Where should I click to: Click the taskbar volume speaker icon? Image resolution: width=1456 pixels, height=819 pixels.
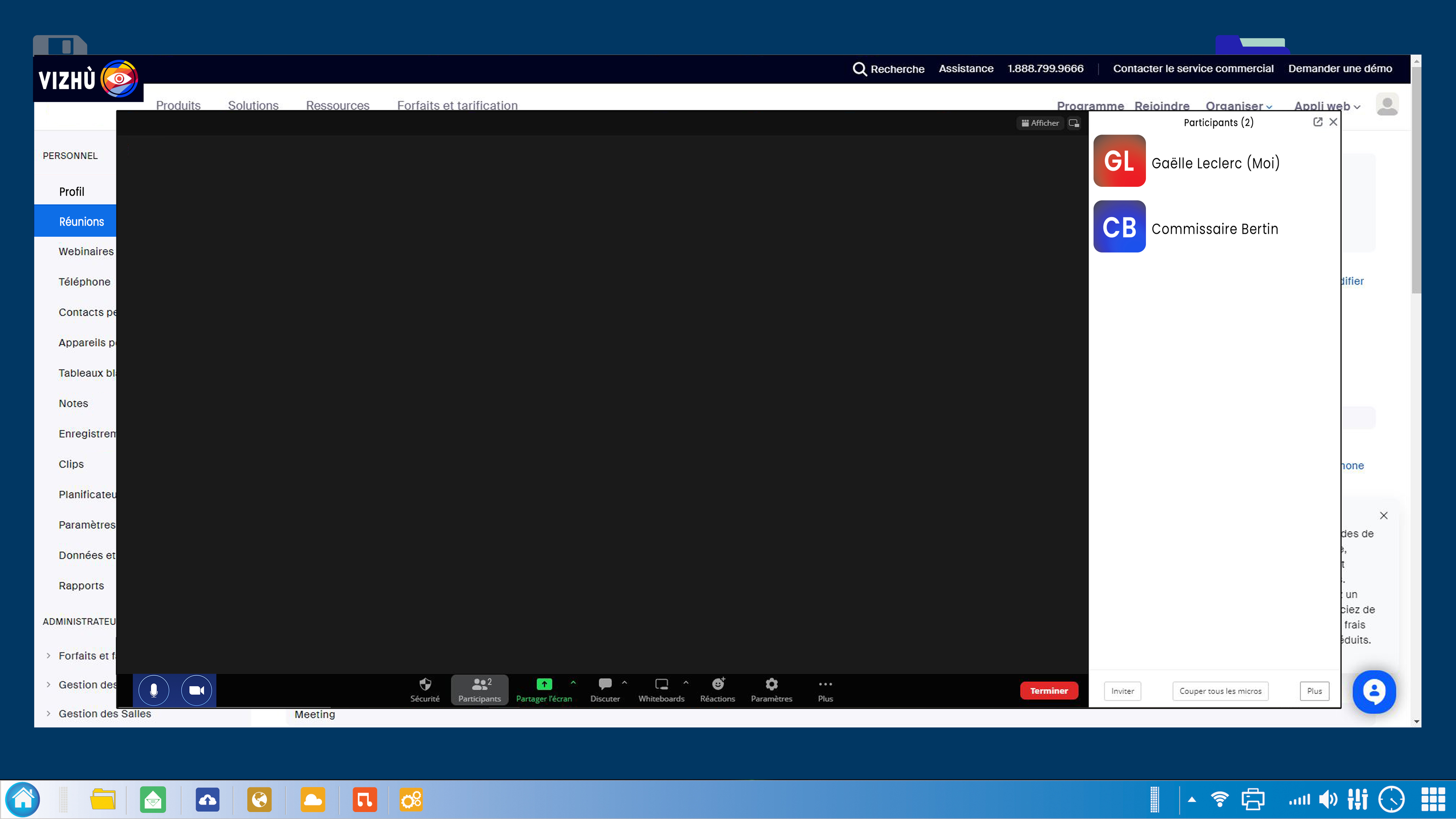pyautogui.click(x=1328, y=799)
